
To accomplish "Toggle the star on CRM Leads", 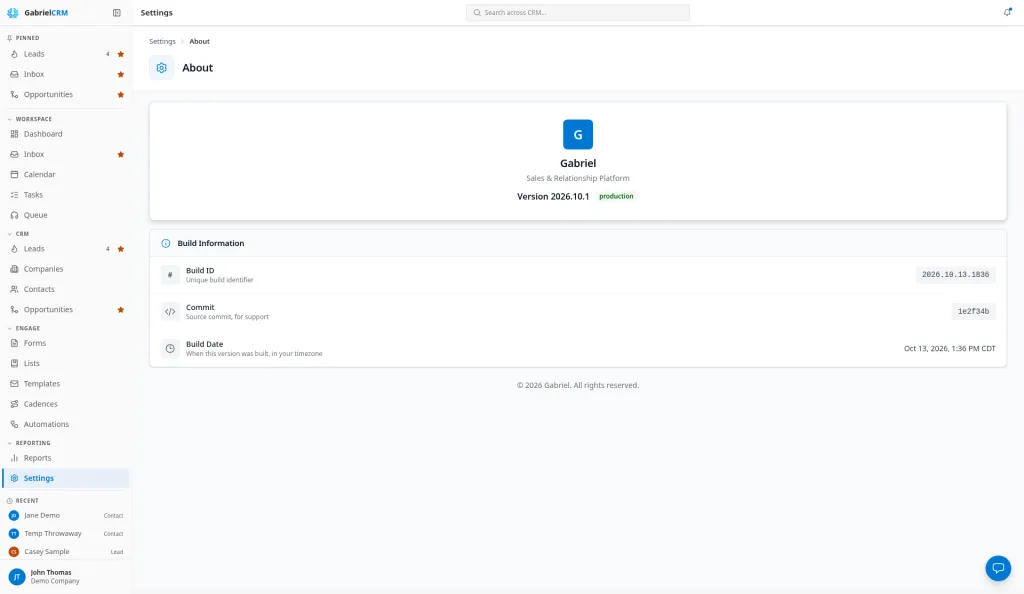I will [x=121, y=249].
